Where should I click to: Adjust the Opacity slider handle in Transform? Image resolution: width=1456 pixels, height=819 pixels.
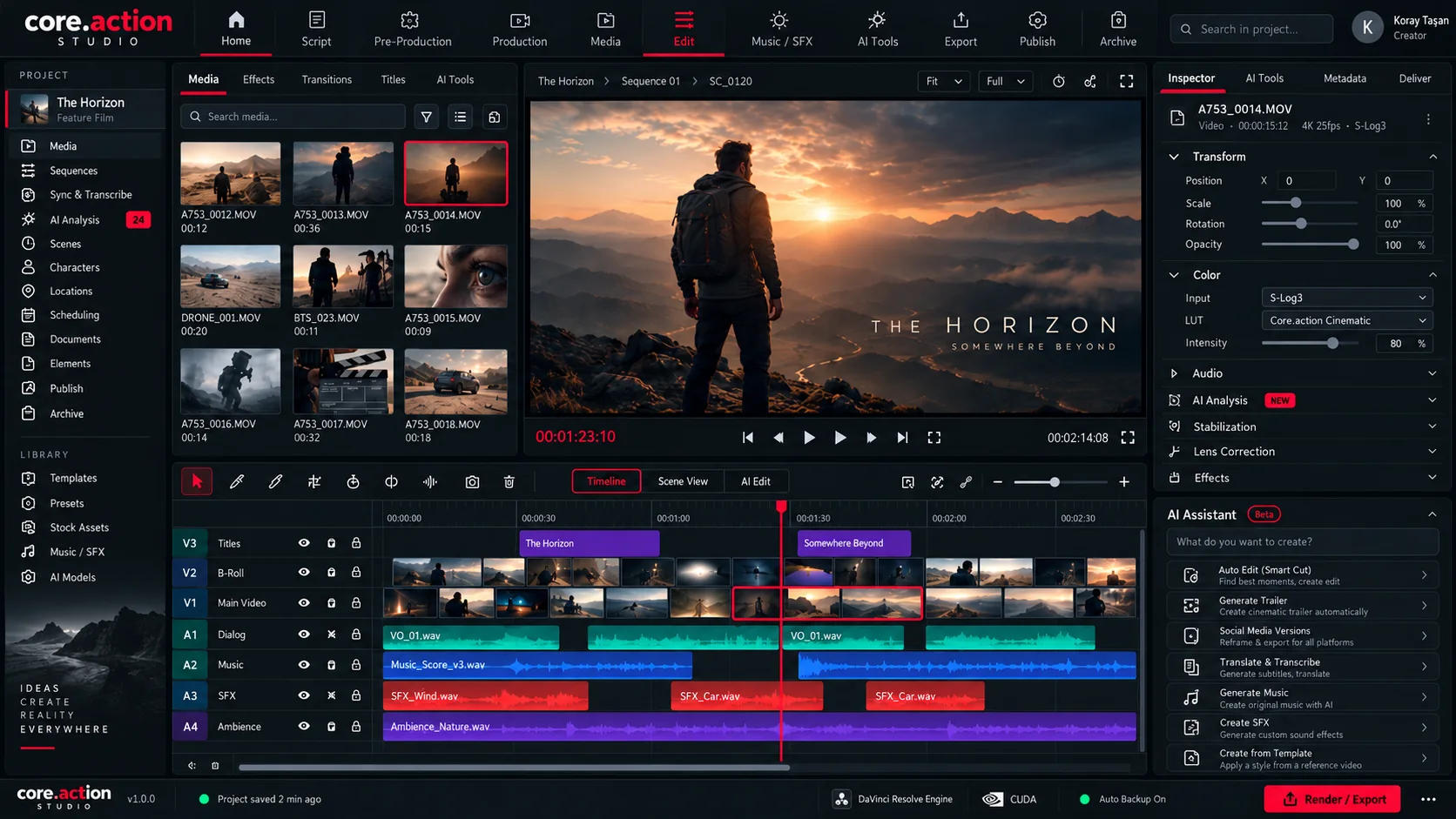coord(1353,245)
